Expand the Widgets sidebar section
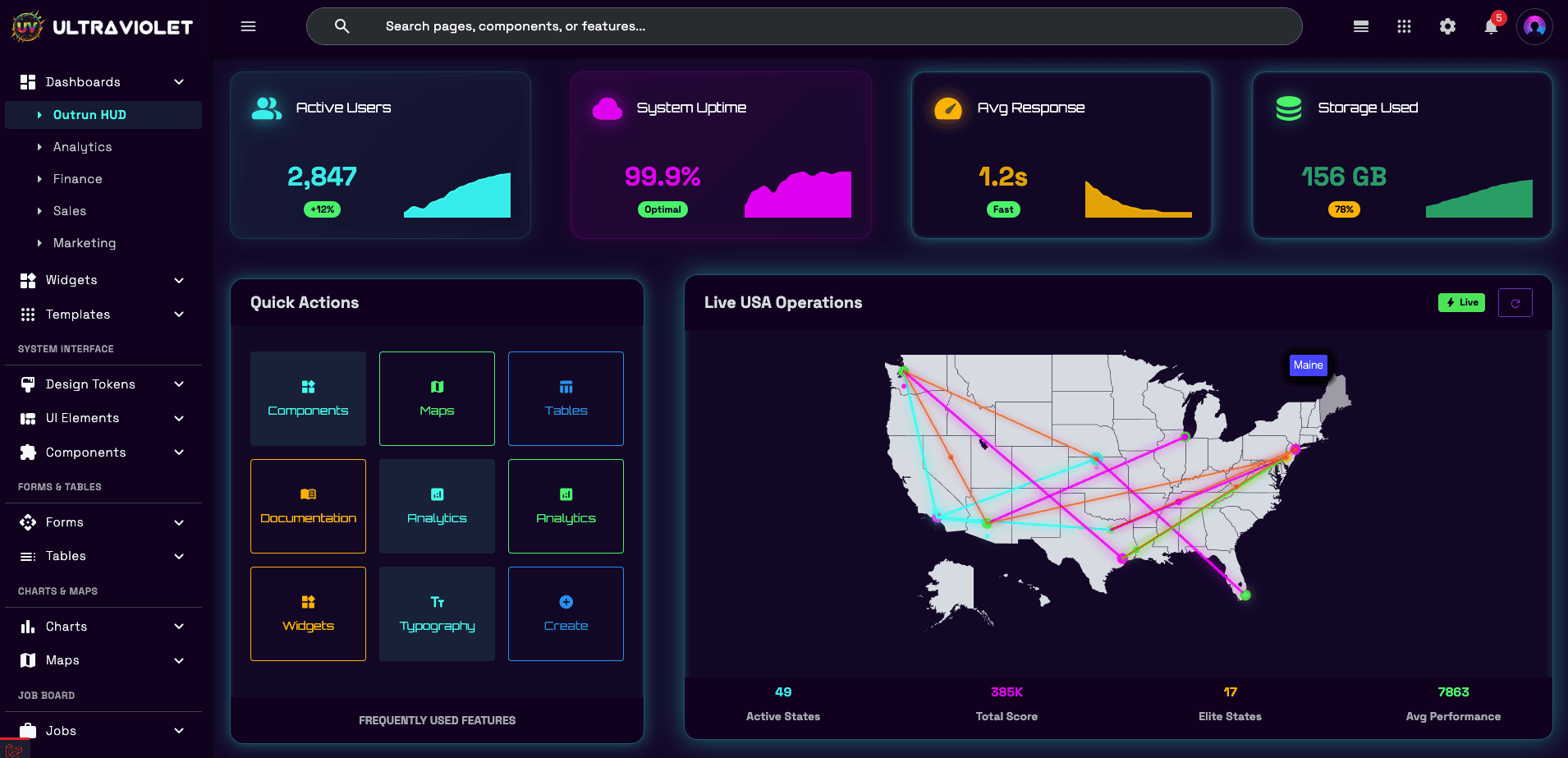 tap(179, 280)
